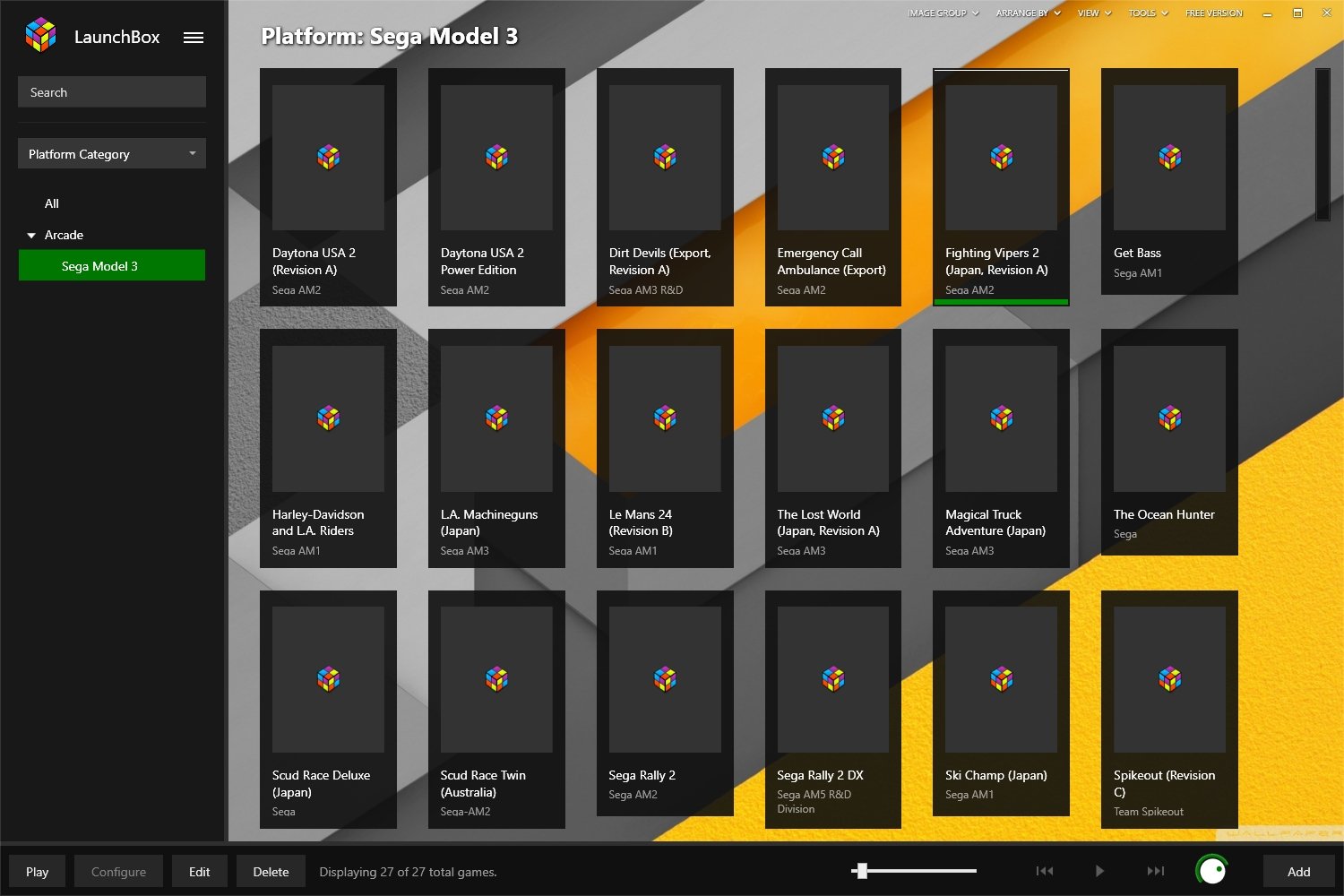Viewport: 1344px width, 896px height.
Task: Select the Arcade category label
Action: click(x=64, y=235)
